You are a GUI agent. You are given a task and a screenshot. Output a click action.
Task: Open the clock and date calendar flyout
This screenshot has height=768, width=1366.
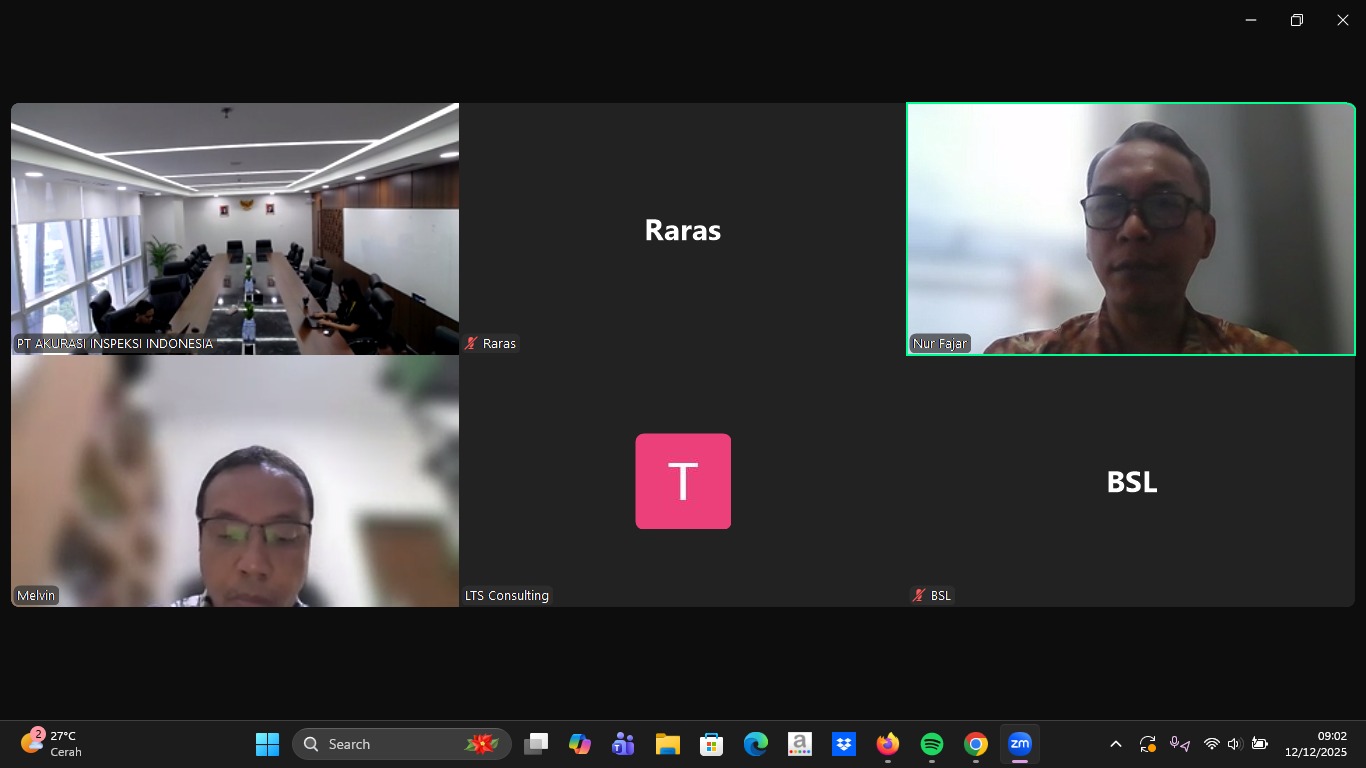point(1315,744)
